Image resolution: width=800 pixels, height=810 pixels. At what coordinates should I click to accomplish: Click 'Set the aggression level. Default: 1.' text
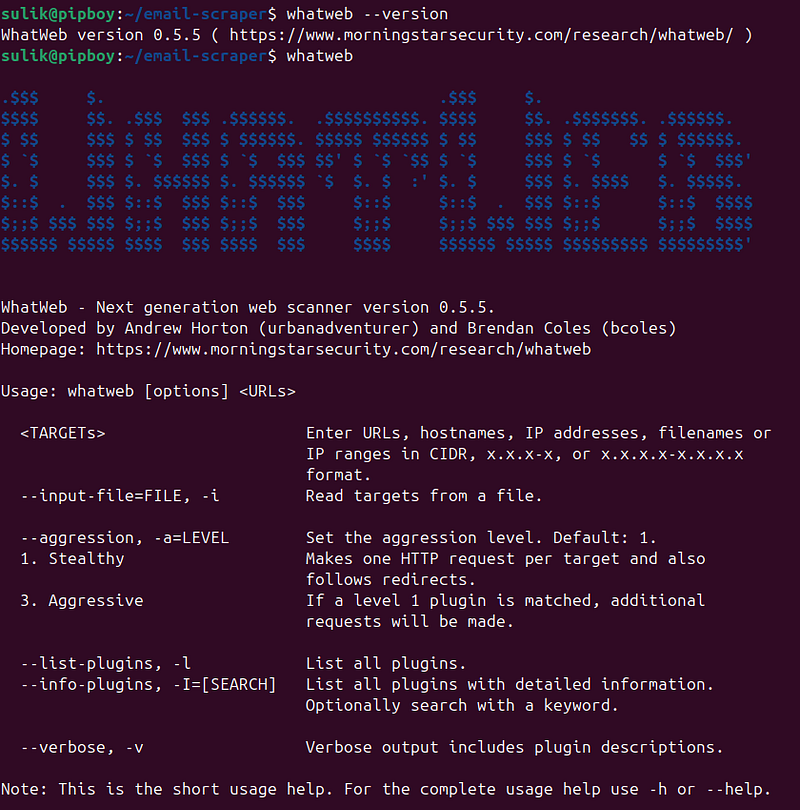pyautogui.click(x=481, y=538)
